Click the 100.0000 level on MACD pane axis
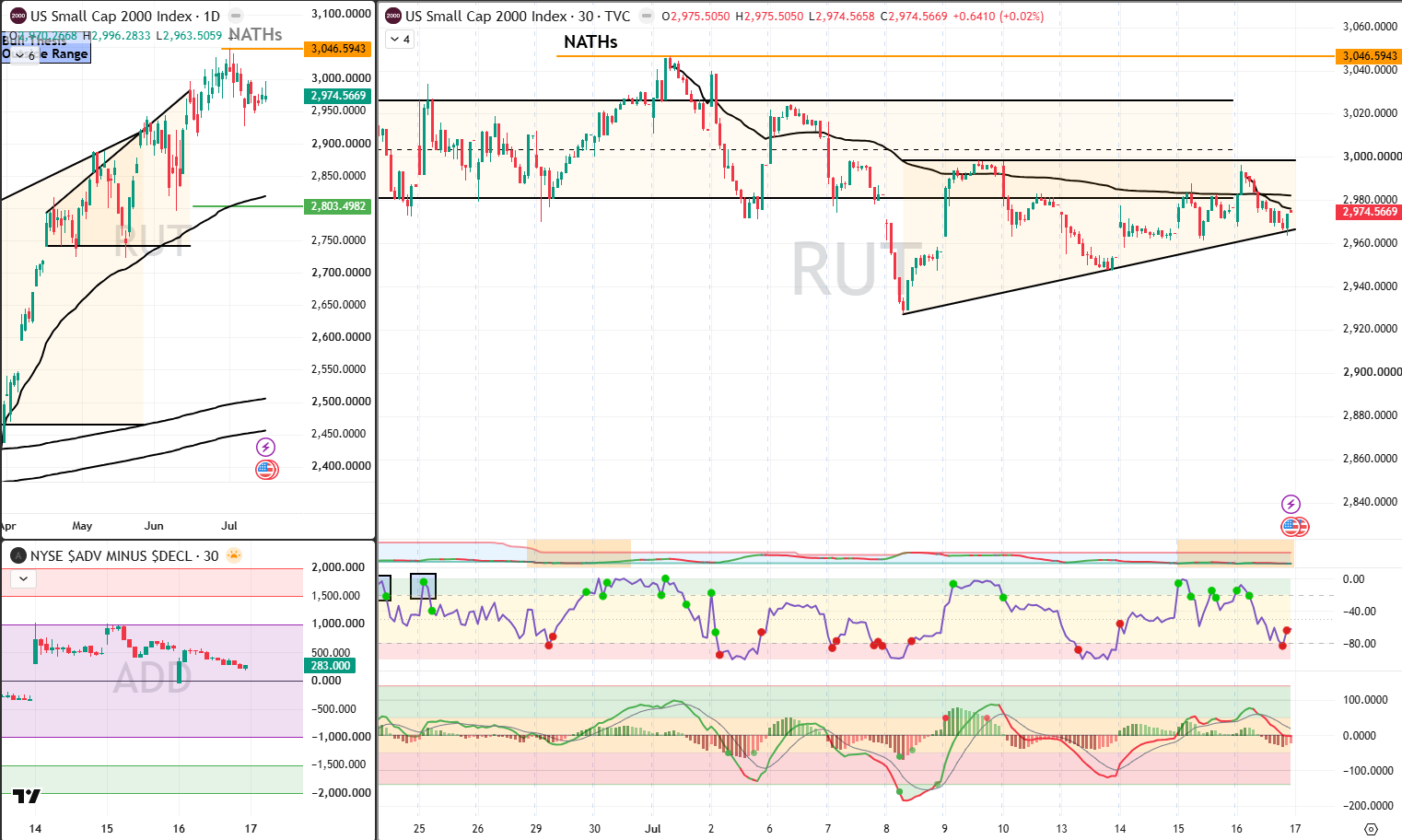 pyautogui.click(x=1365, y=700)
